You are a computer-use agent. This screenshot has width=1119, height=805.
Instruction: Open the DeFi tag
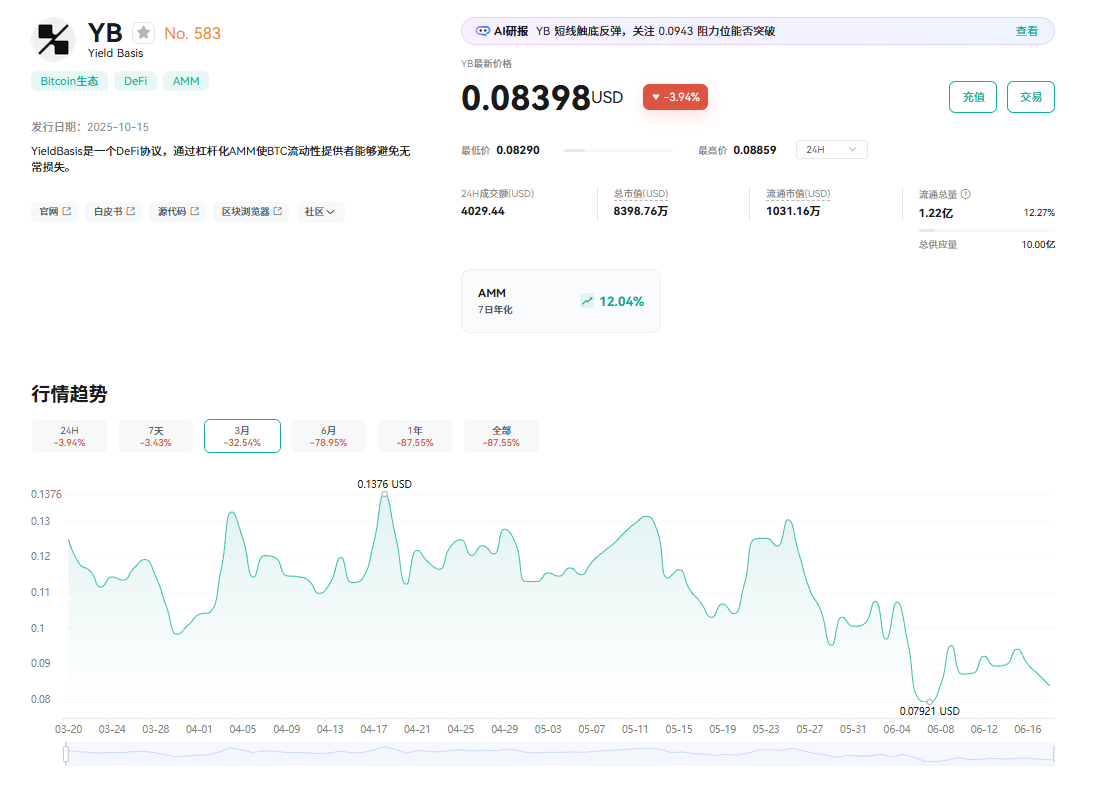pos(136,81)
